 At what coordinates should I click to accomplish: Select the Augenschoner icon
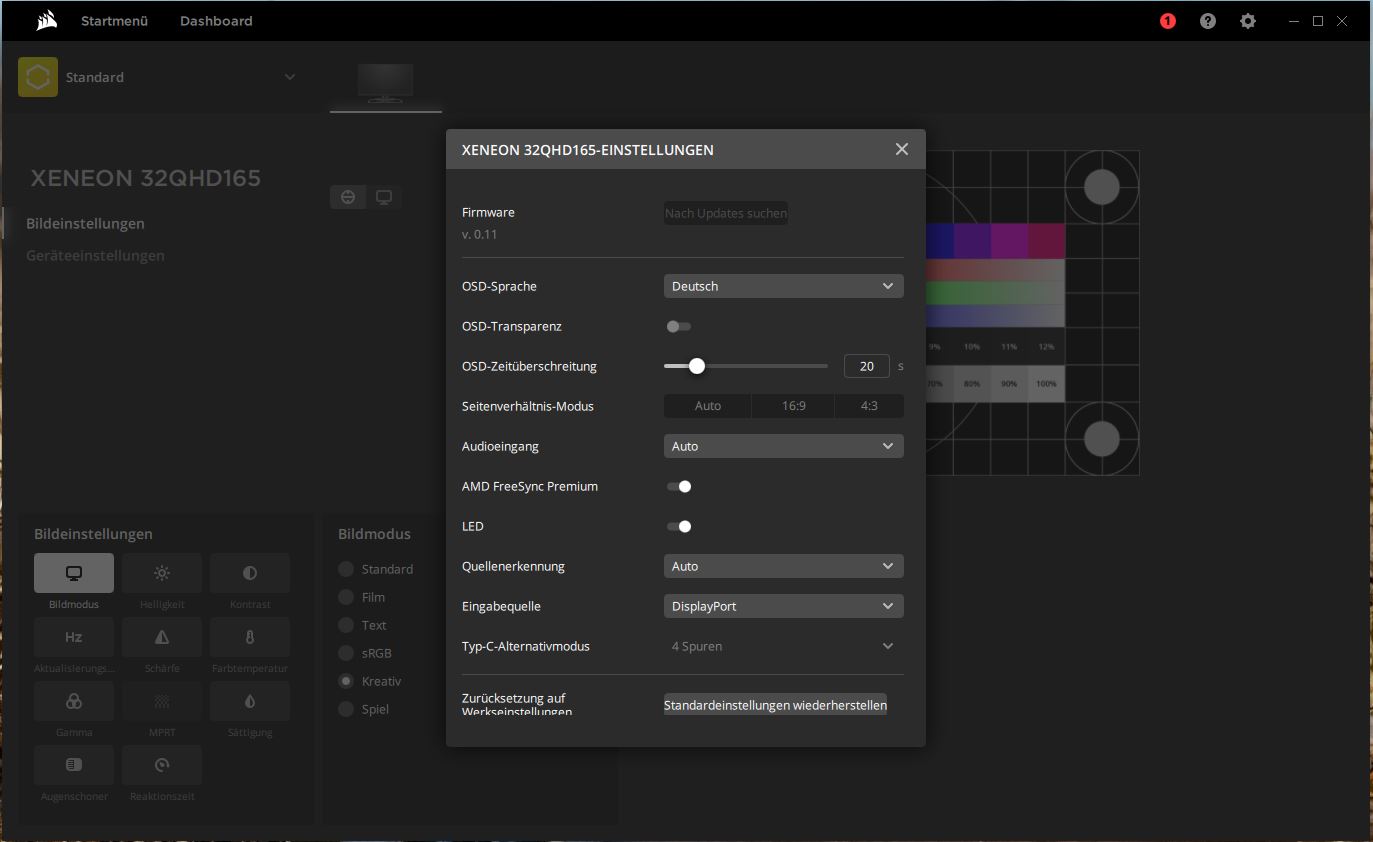click(74, 765)
